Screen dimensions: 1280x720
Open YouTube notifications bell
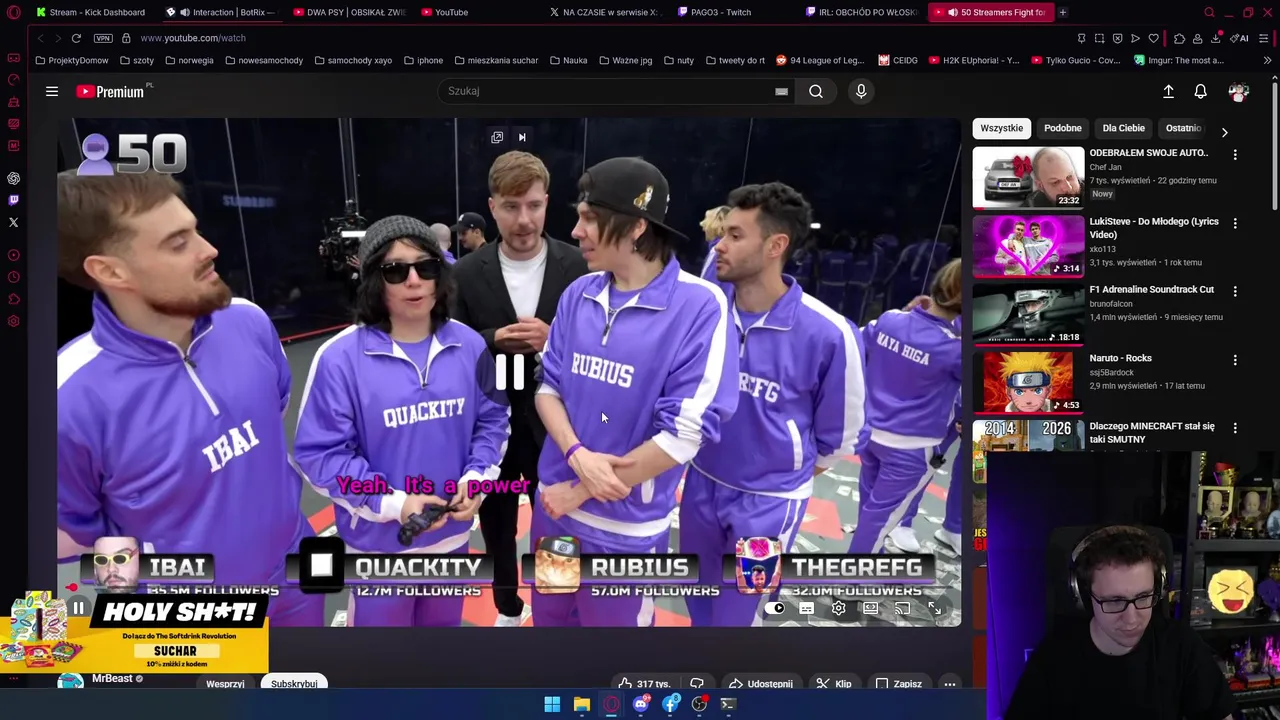pyautogui.click(x=1200, y=91)
